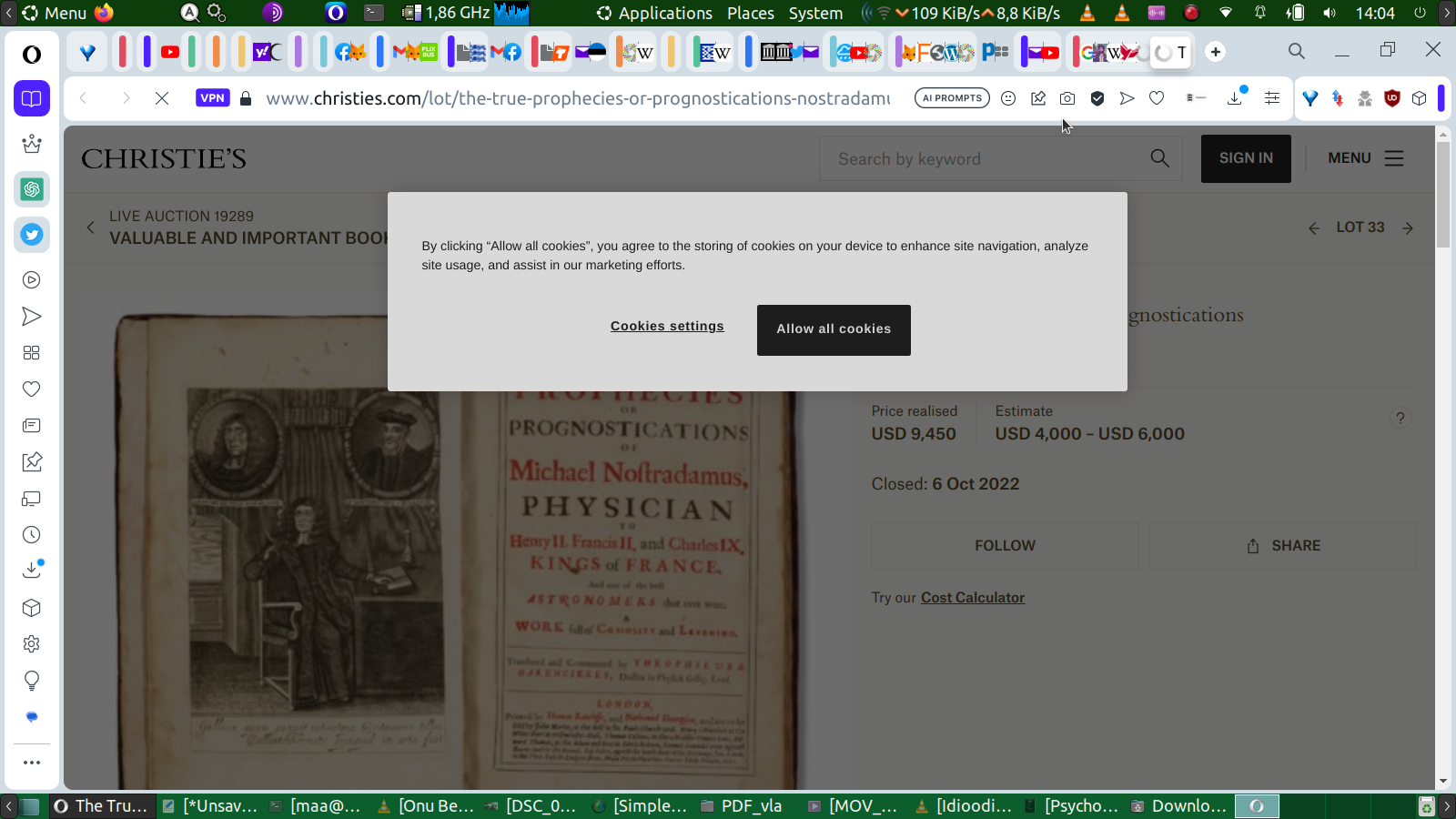
Task: Add page to bookmarks with heart icon
Action: pos(1157,98)
